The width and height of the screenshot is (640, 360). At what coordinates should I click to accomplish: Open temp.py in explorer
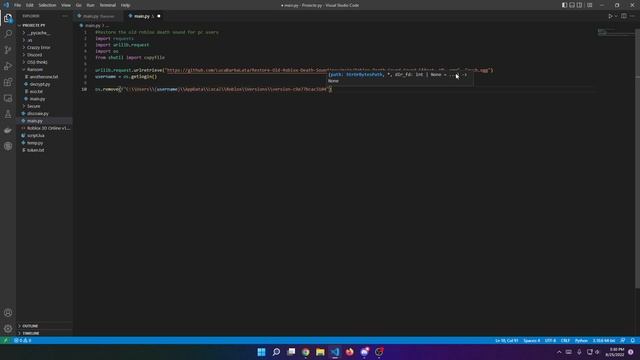coord(44,143)
